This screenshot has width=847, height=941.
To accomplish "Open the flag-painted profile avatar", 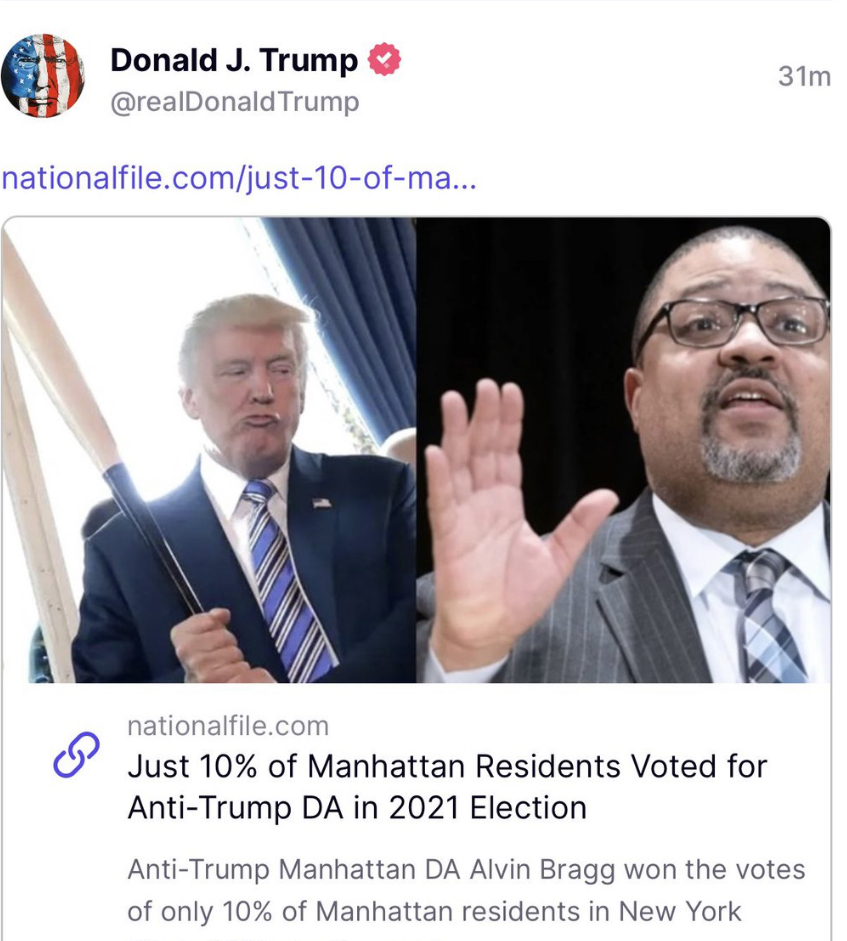I will 43,76.
